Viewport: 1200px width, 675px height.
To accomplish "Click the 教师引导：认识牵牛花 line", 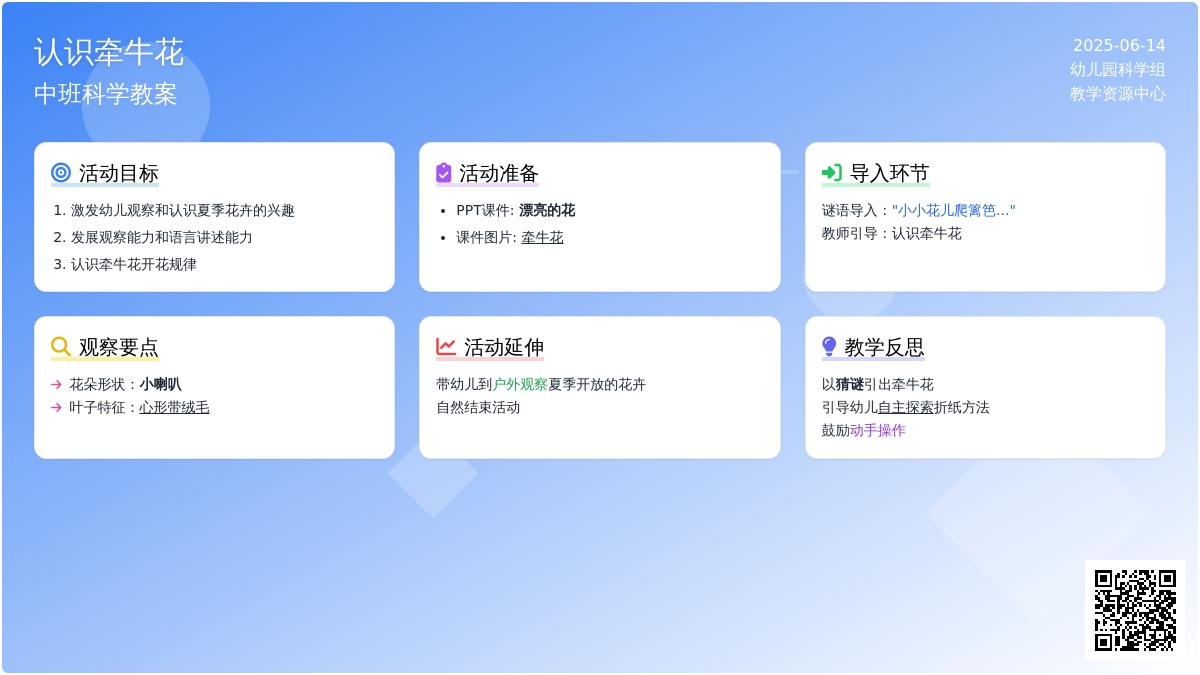I will tap(892, 234).
